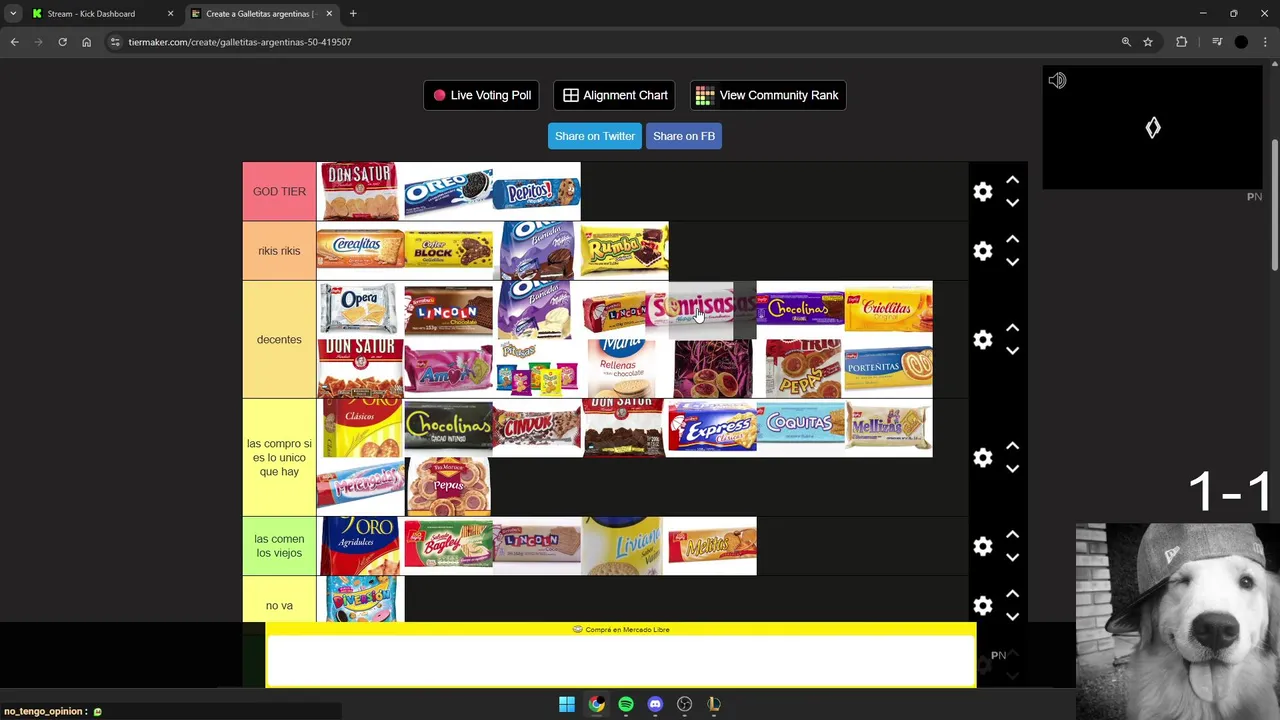Open browser three-dot menu

coord(1264,42)
